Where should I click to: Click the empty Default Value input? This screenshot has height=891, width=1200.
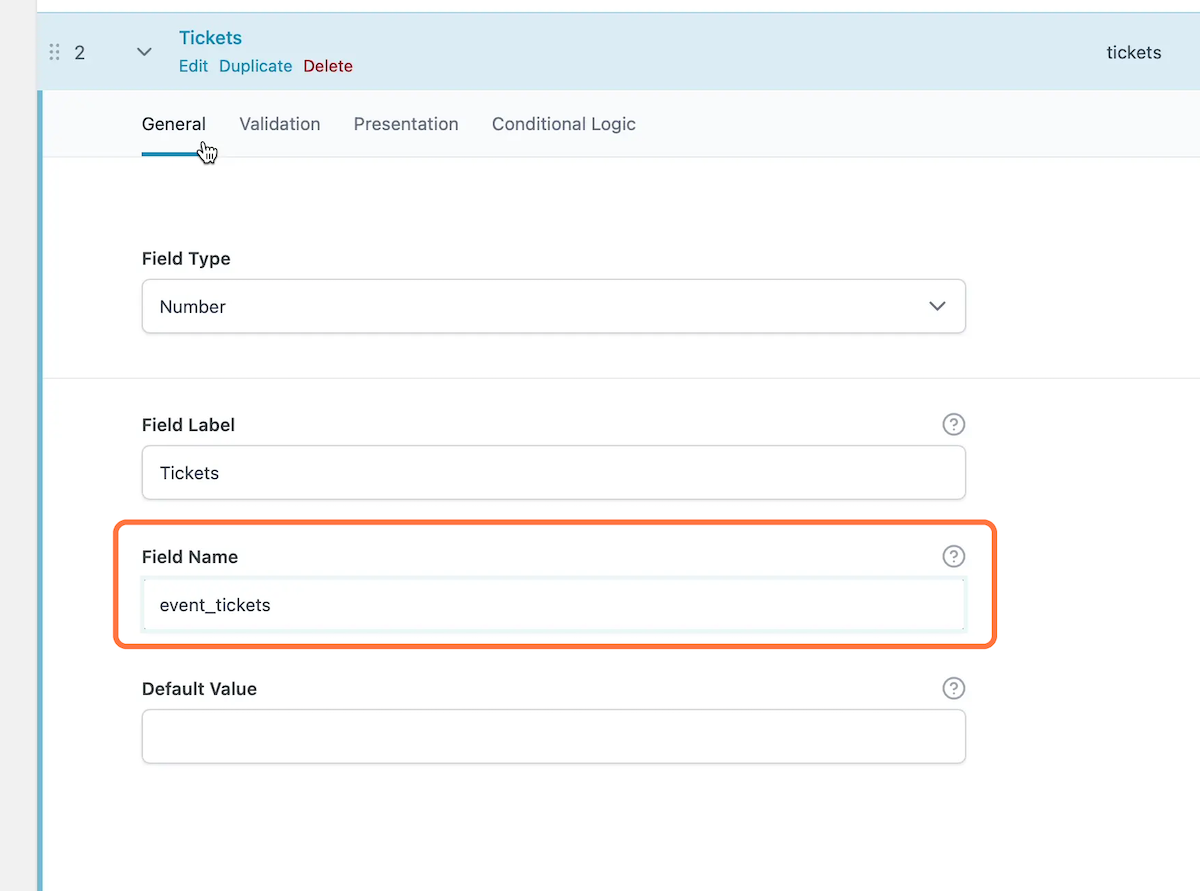tap(554, 736)
